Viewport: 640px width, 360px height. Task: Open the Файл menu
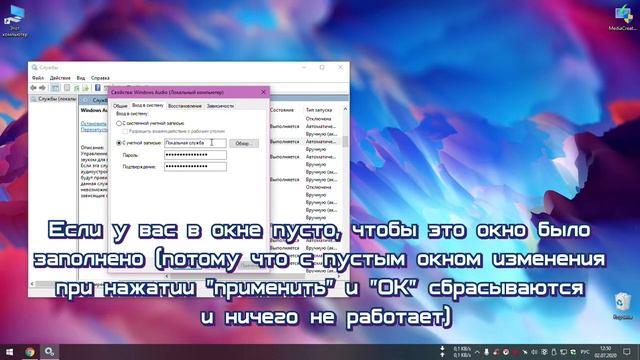38,78
